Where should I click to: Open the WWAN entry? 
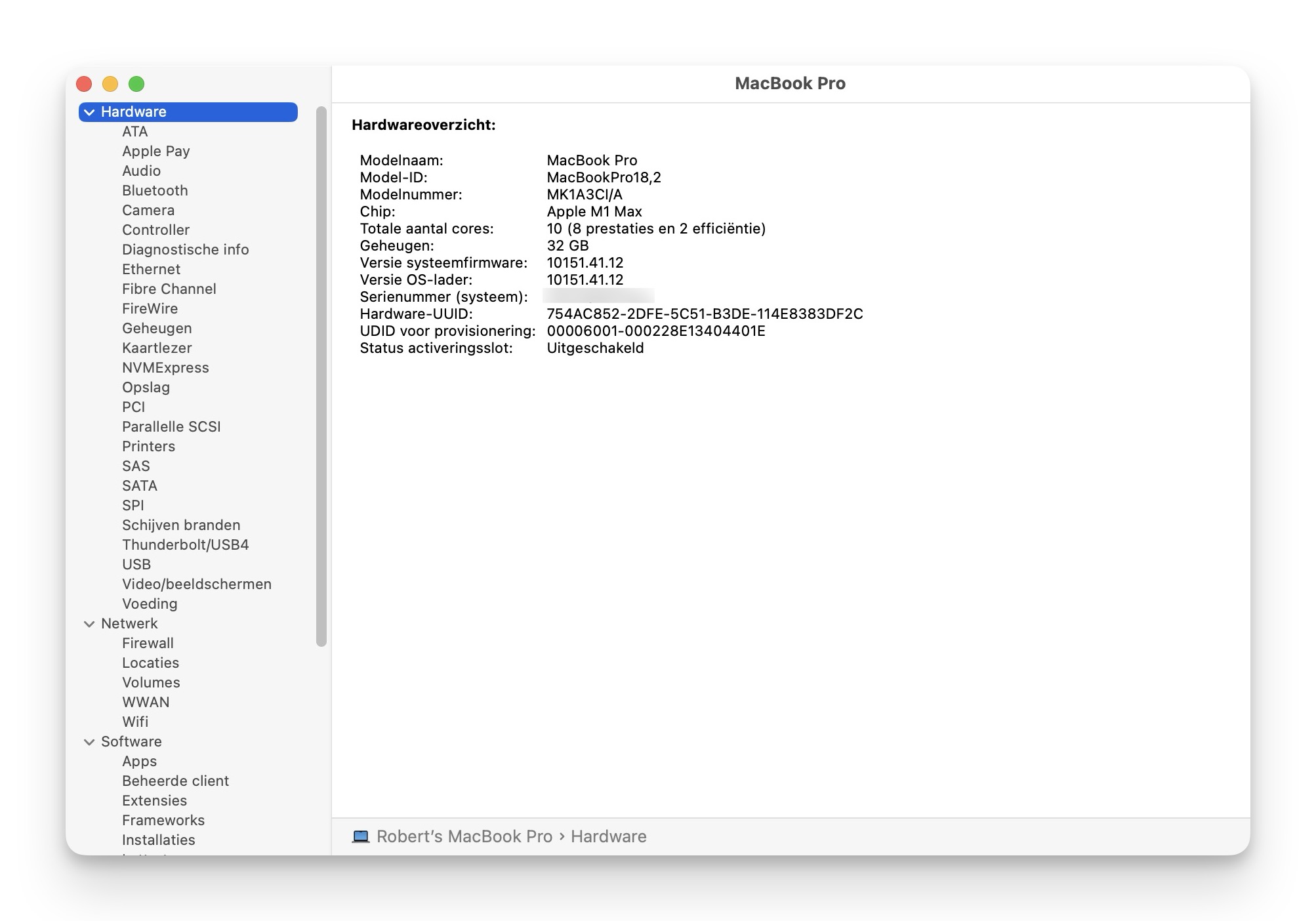click(146, 703)
